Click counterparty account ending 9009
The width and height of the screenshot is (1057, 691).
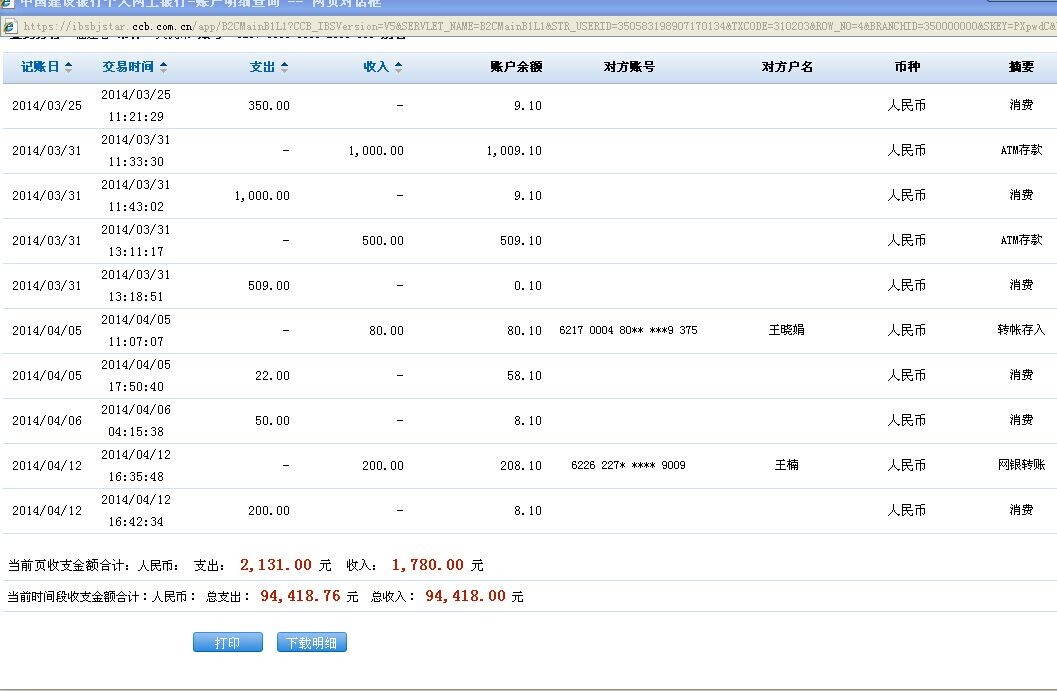pos(628,465)
